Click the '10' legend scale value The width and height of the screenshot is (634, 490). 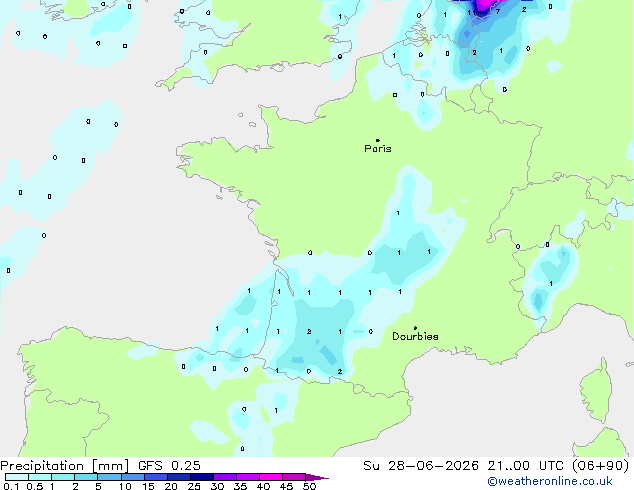125,486
